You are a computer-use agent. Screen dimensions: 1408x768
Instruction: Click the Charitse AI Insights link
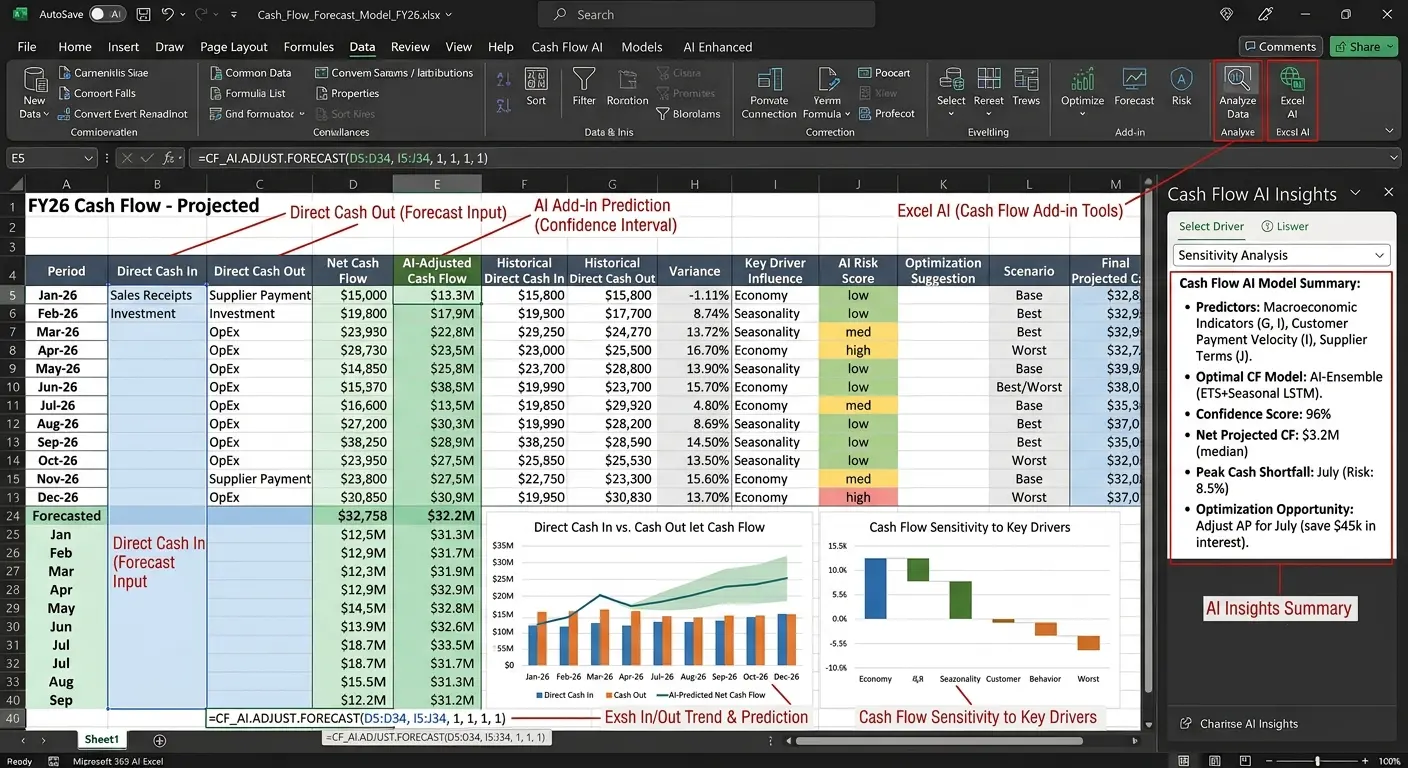(x=1239, y=723)
